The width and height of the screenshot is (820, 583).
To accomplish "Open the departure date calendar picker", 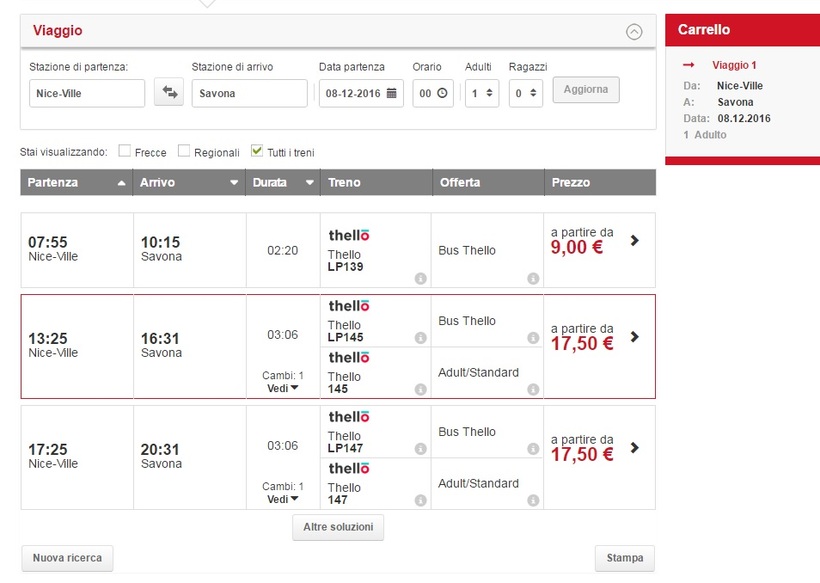I will point(391,93).
